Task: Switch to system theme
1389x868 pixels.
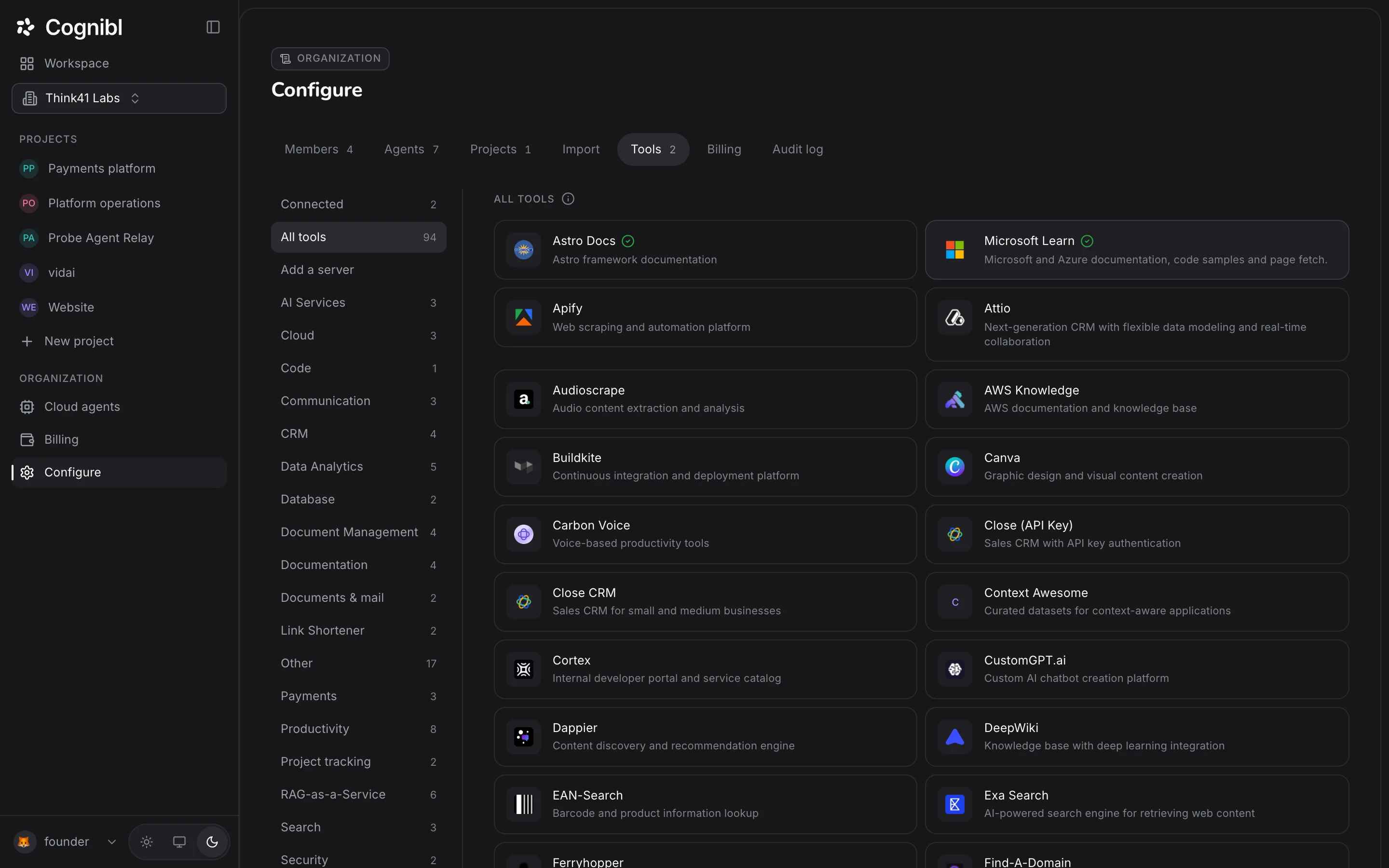Action: (x=179, y=841)
